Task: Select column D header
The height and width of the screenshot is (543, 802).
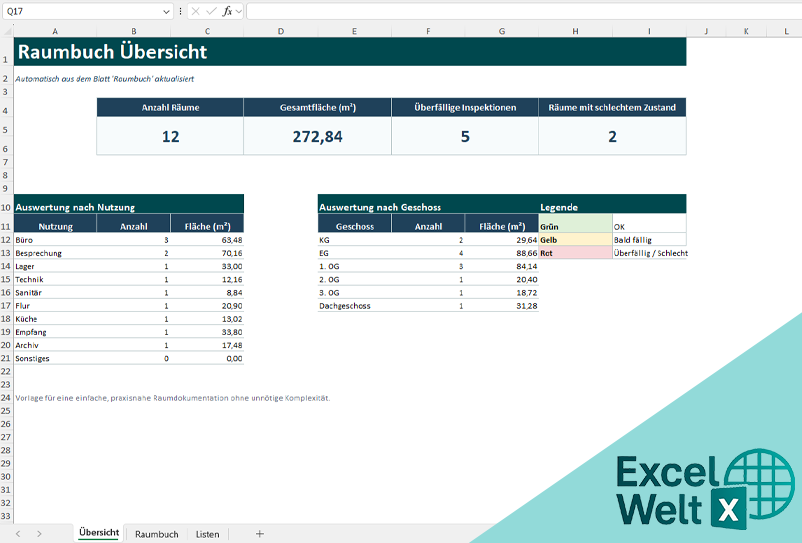Action: [281, 31]
